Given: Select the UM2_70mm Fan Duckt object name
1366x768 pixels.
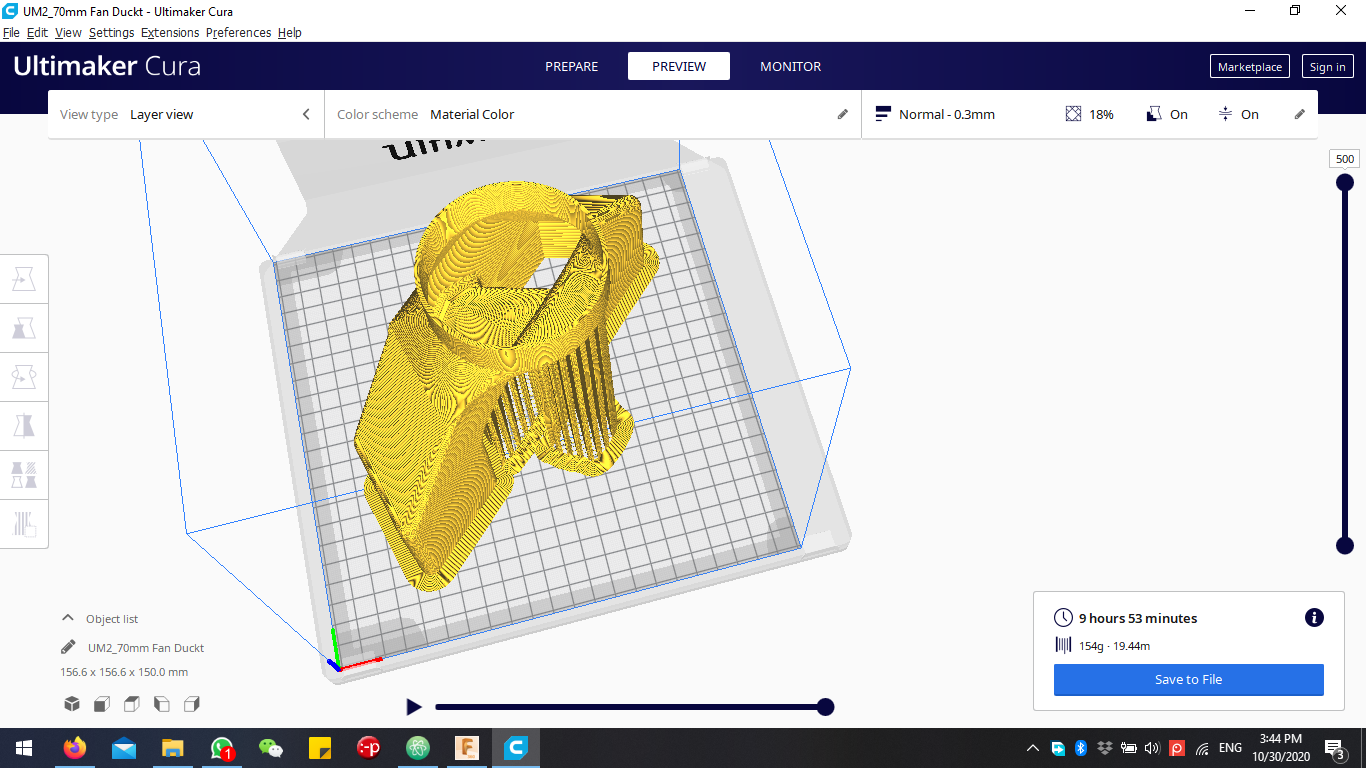Looking at the screenshot, I should (x=146, y=647).
